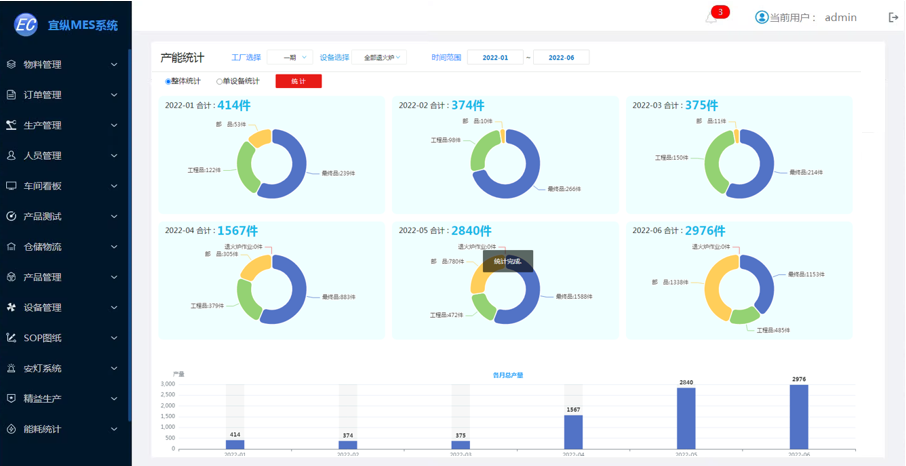Expand the 人员管理 menu chevron
This screenshot has width=906, height=466.
114,156
